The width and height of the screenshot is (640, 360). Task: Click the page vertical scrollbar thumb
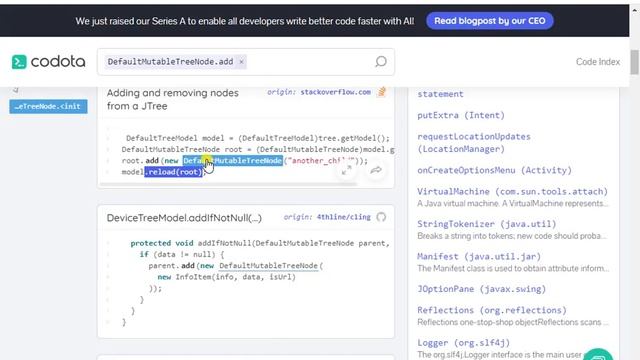pos(634,62)
